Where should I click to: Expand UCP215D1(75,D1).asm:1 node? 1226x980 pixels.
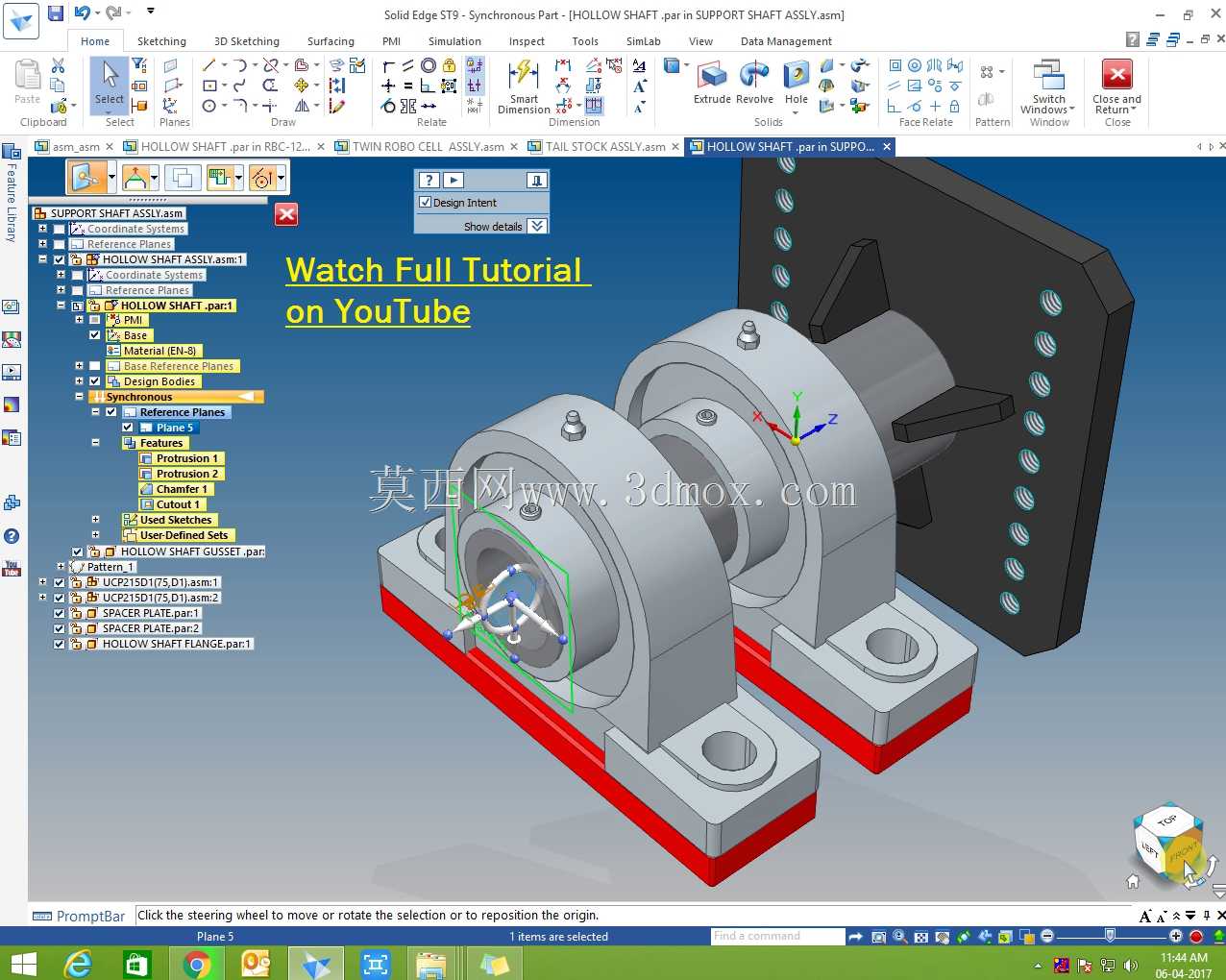coord(42,582)
